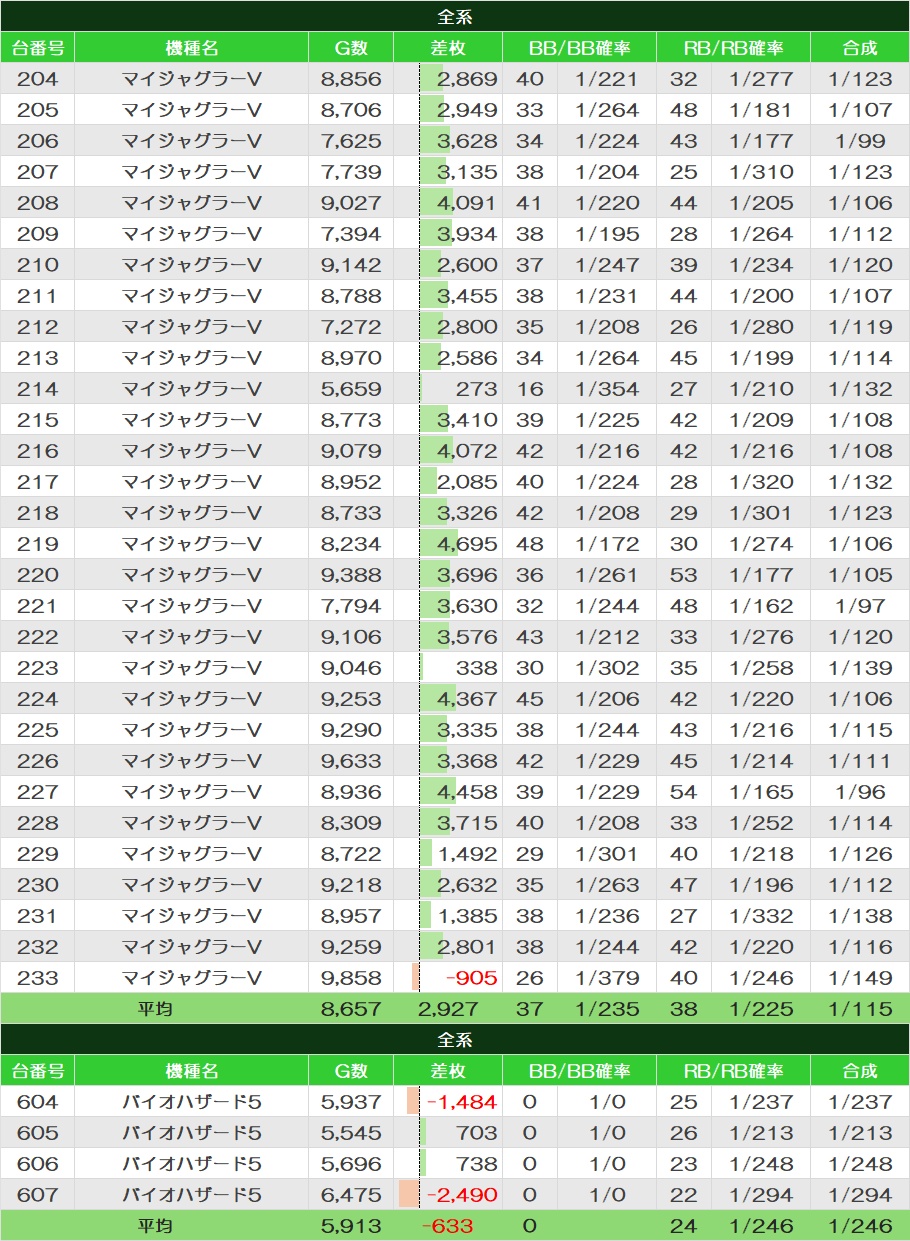Image resolution: width=910 pixels, height=1241 pixels.
Task: Click the combined probability 1/149
Action: tap(860, 978)
